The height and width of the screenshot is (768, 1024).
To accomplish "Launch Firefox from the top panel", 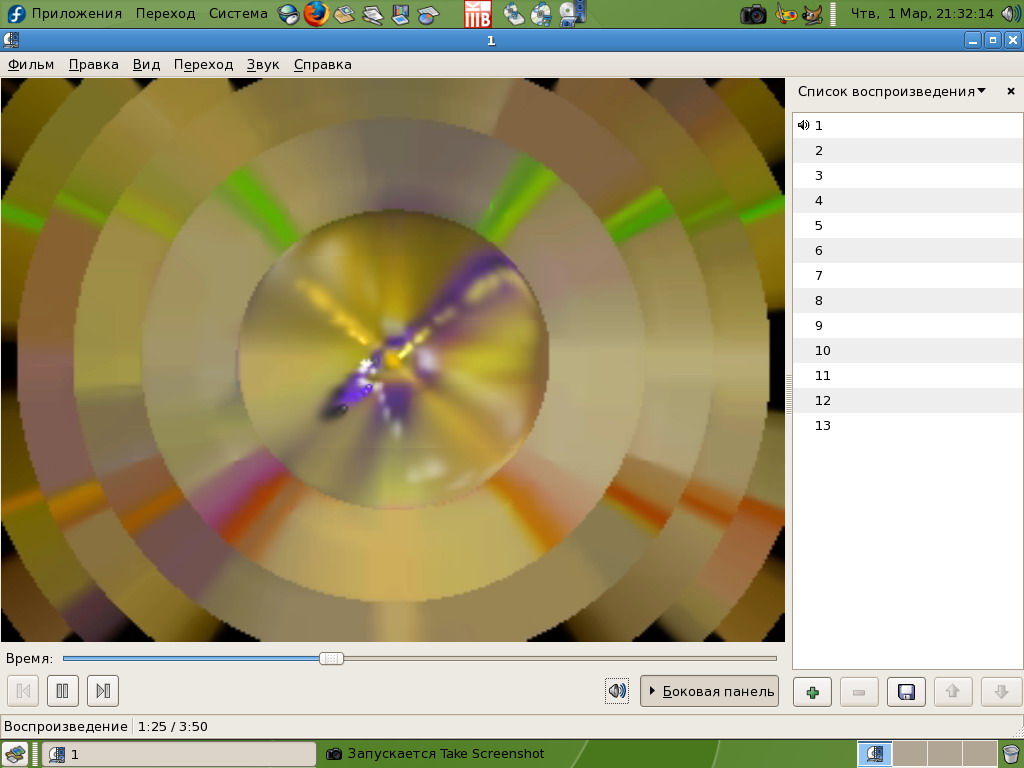I will pos(316,13).
